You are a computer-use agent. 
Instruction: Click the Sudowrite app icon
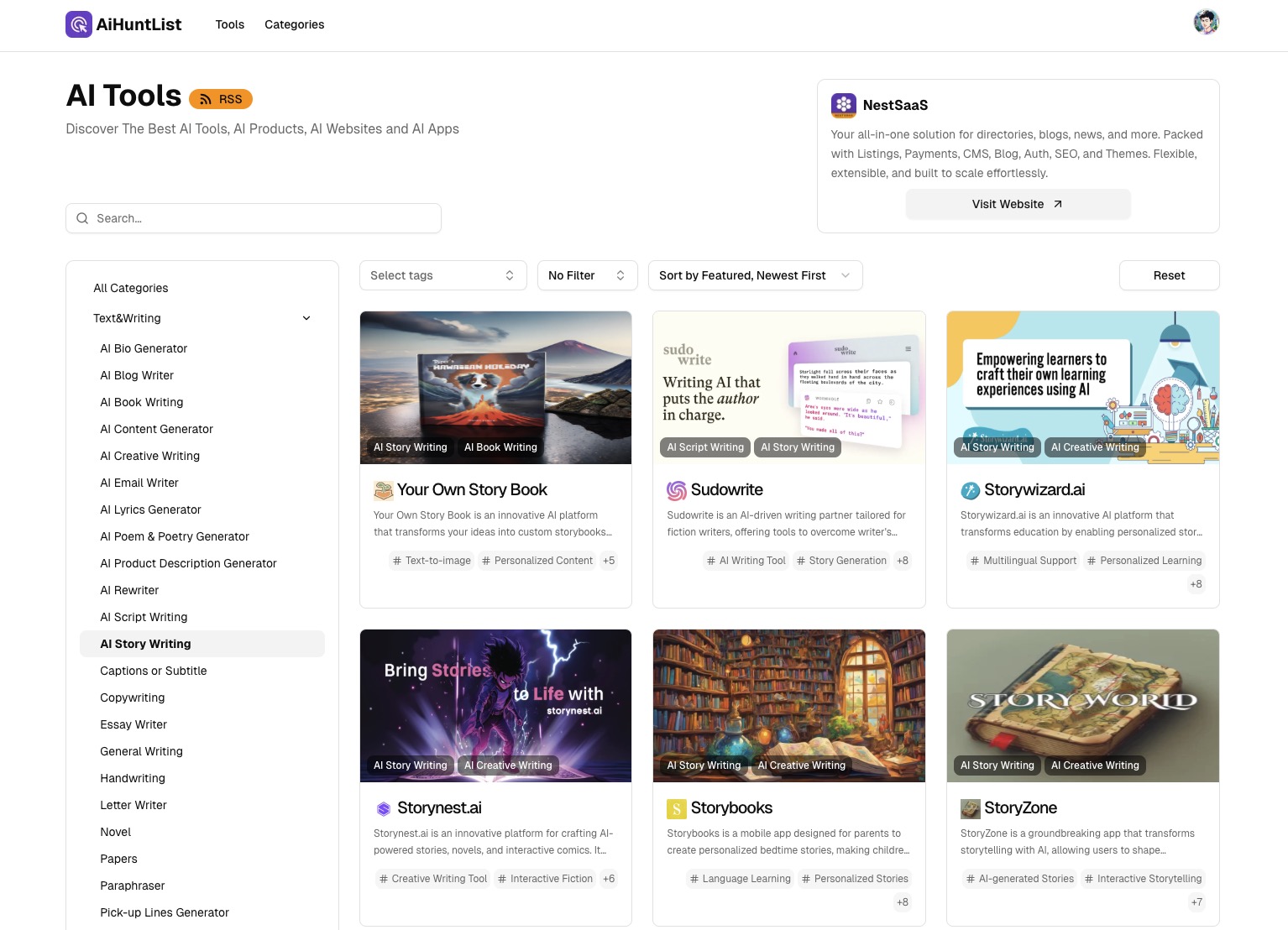pos(676,489)
